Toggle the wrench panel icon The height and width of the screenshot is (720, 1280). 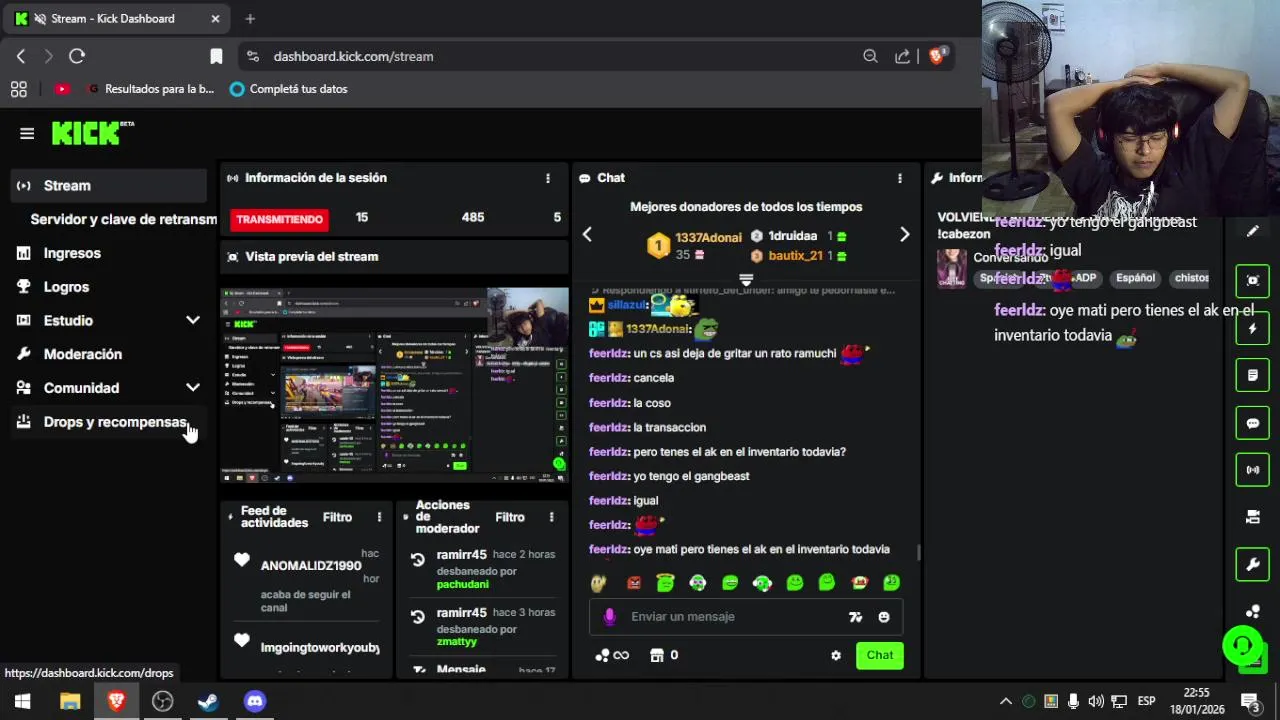[x=1252, y=565]
